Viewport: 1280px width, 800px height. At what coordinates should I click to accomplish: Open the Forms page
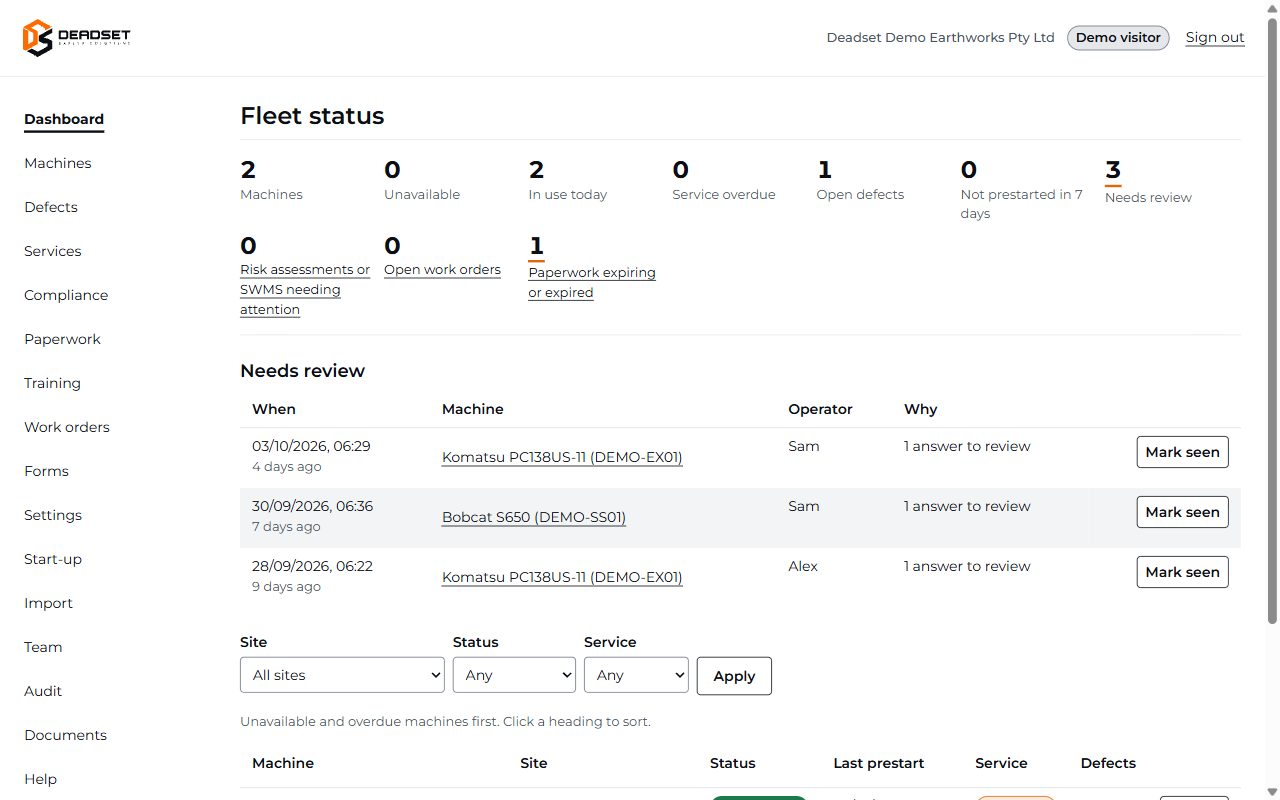point(46,471)
